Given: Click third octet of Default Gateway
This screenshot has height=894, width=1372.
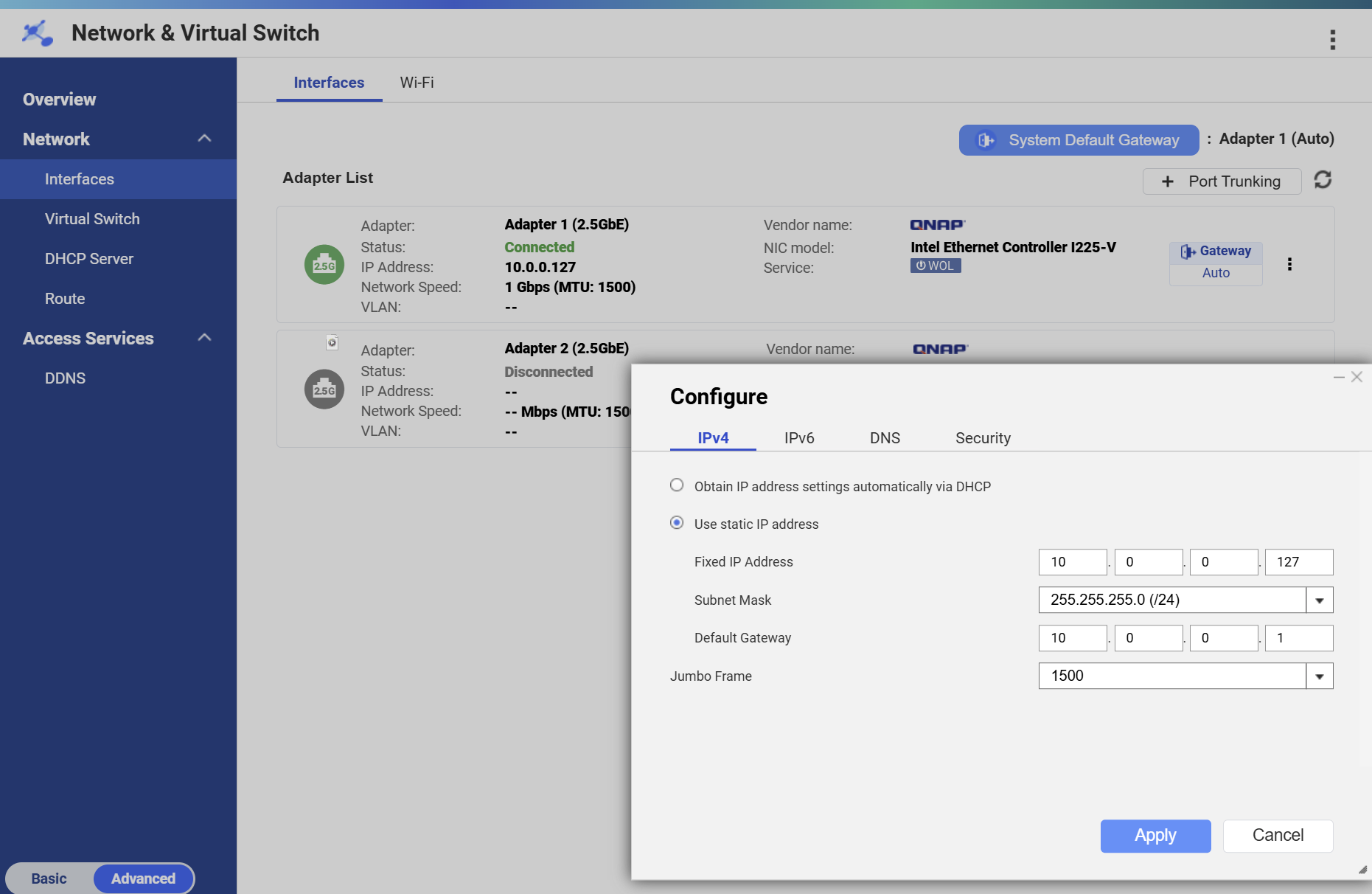Looking at the screenshot, I should click(x=1224, y=638).
